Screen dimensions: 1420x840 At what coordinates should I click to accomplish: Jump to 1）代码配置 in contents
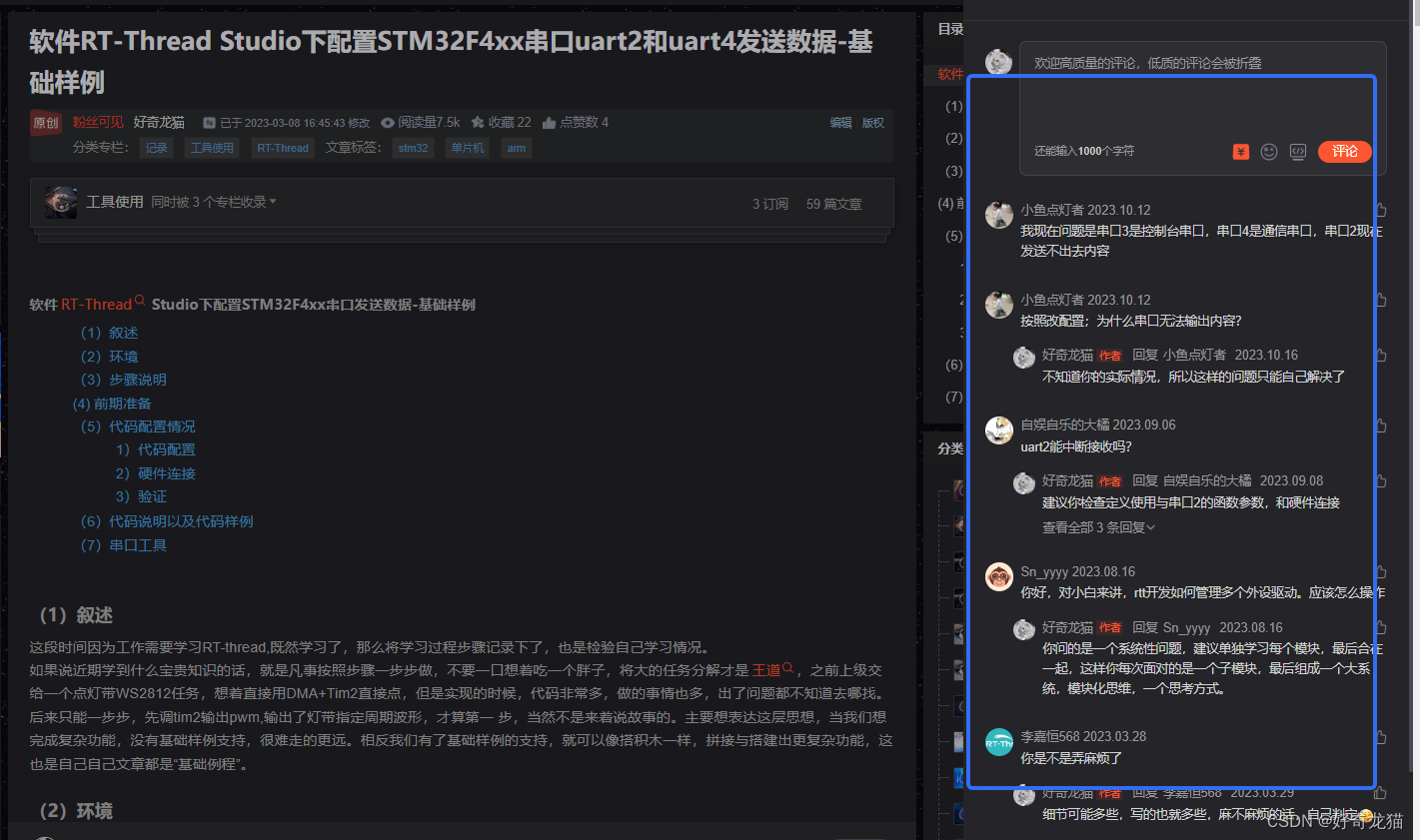click(156, 449)
